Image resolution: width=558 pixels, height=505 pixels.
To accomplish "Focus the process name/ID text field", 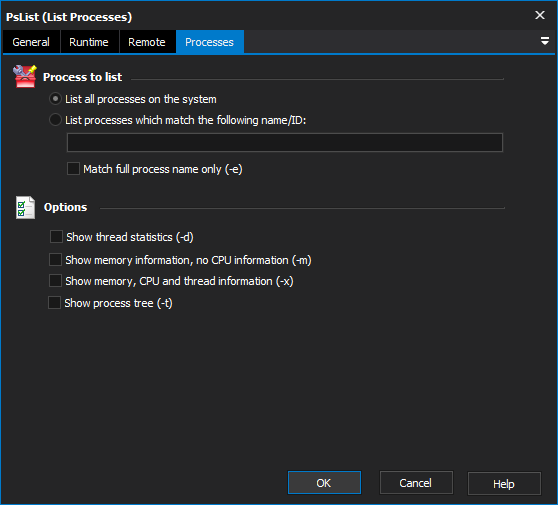I will coord(285,142).
